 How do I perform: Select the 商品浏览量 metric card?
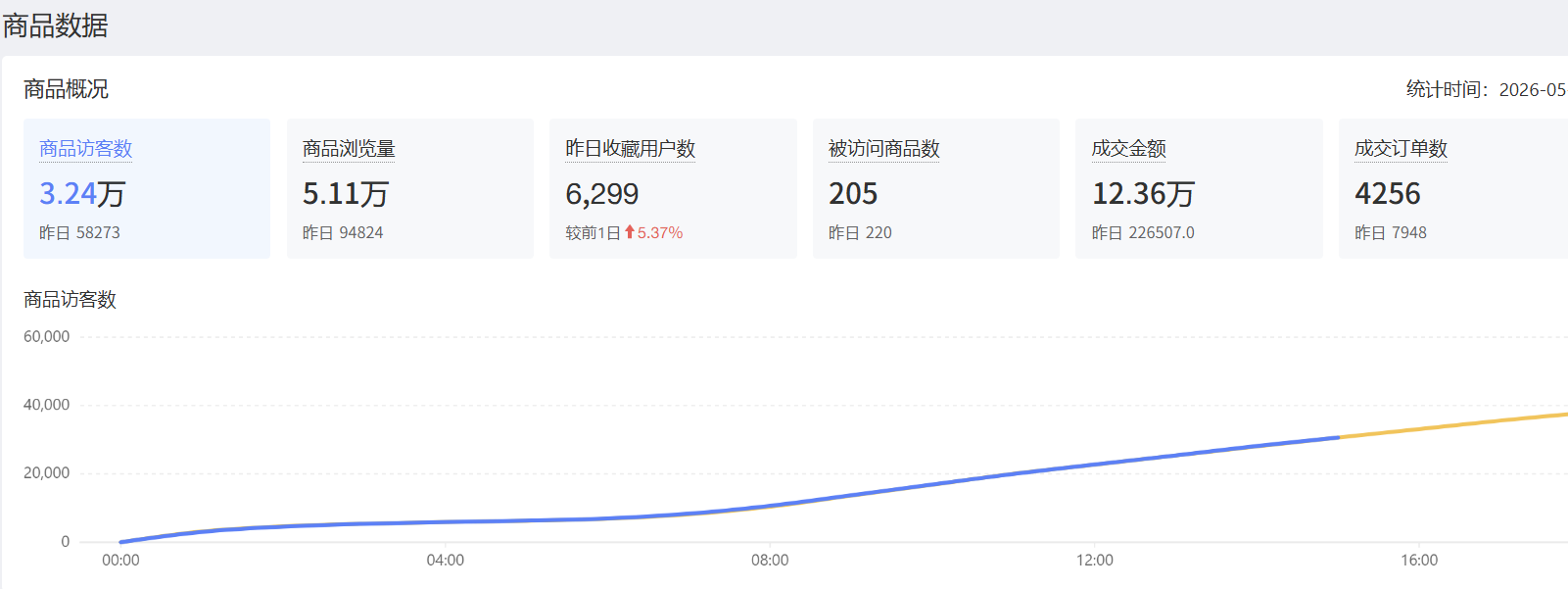click(x=410, y=189)
